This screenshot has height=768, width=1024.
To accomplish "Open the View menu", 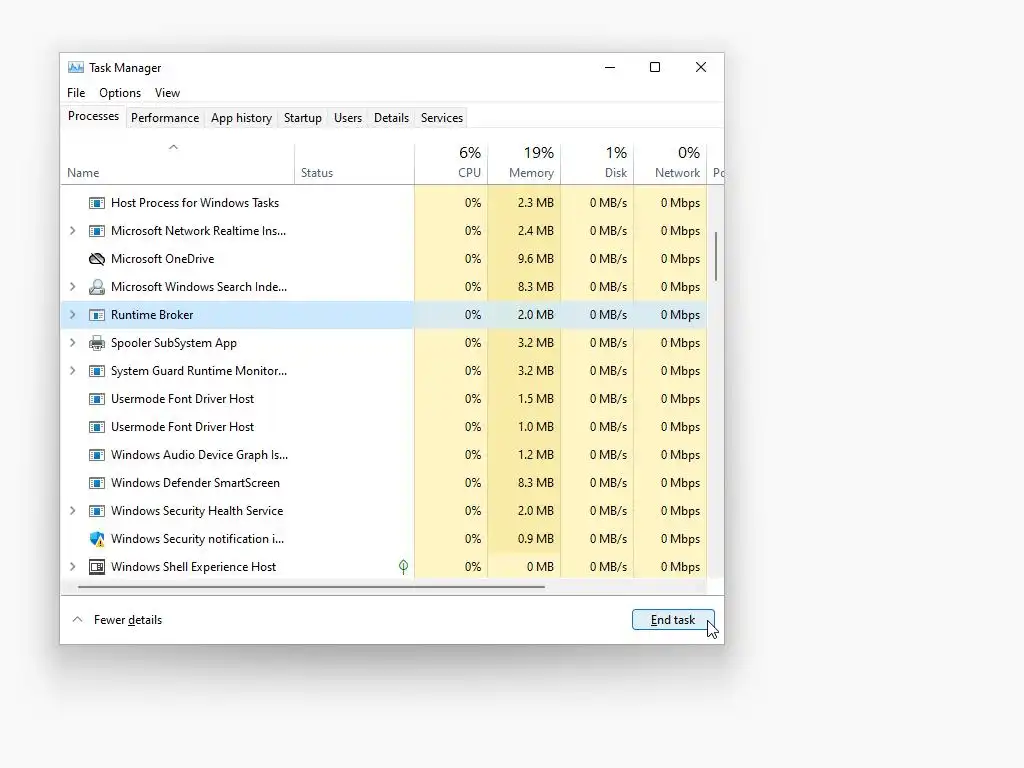I will point(167,93).
